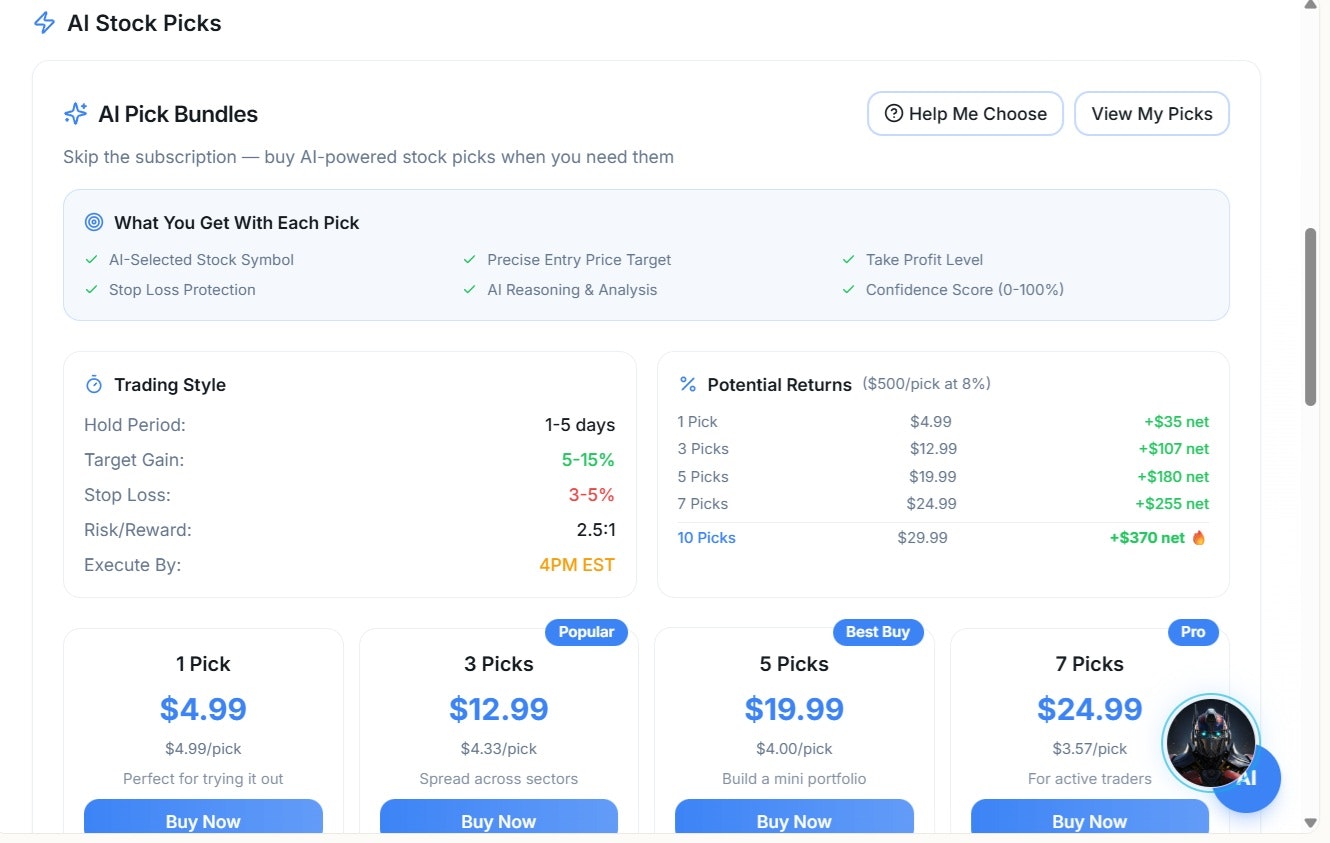1330x843 pixels.
Task: Click the $3.57/pick text
Action: click(1090, 749)
